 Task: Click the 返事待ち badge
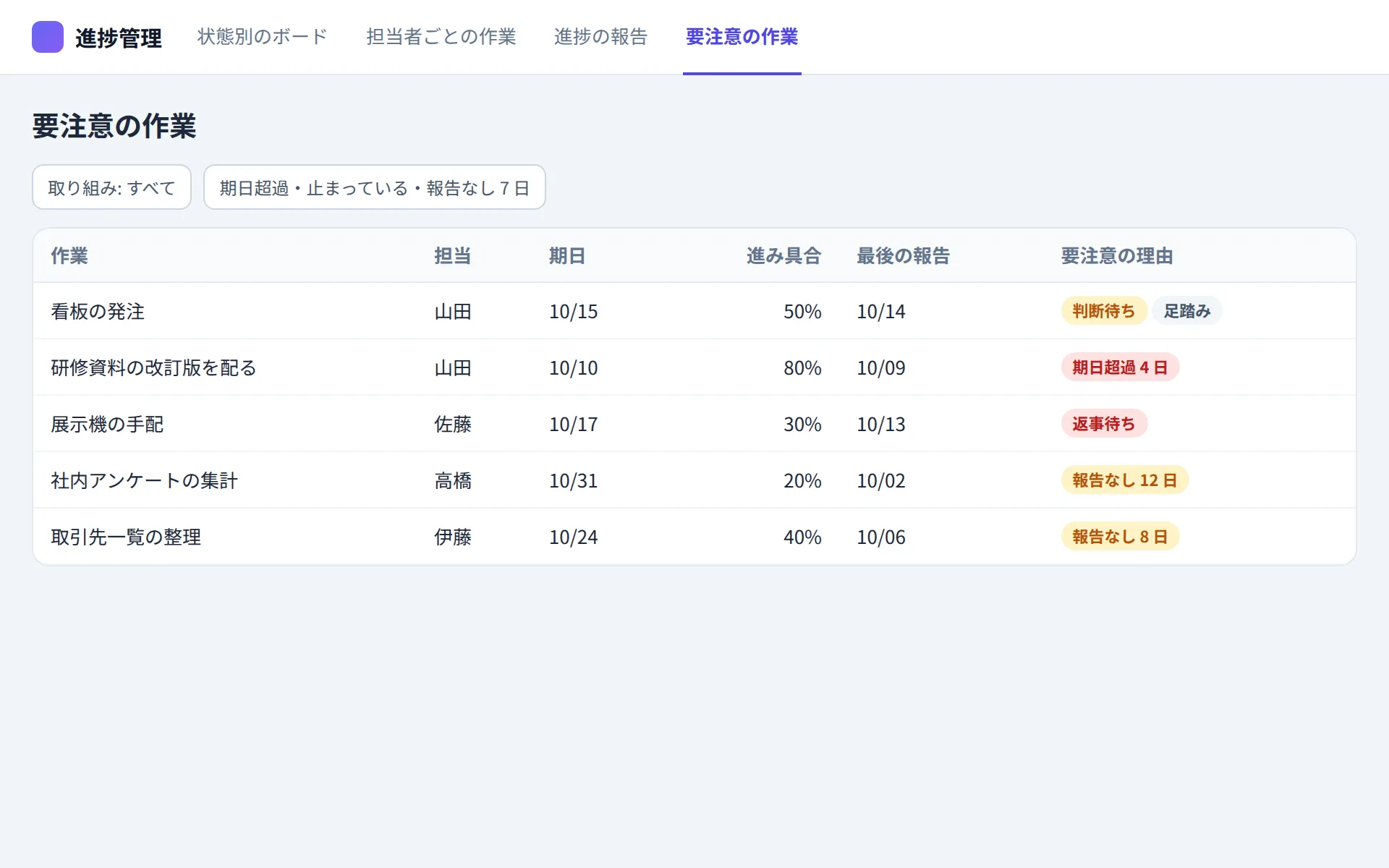click(x=1104, y=424)
